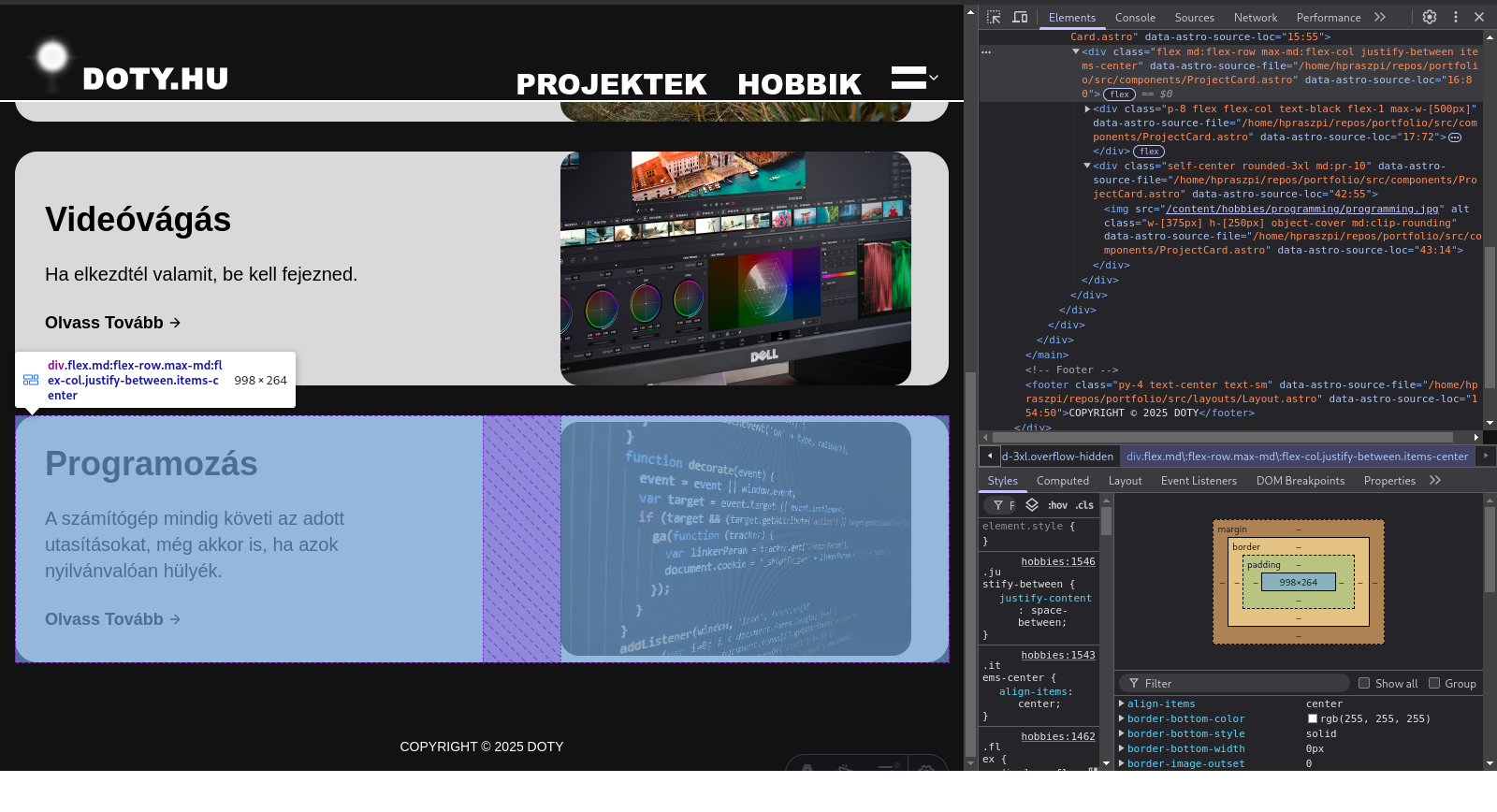The width and height of the screenshot is (1497, 812).
Task: Click the Styles pane vertical scrollbar
Action: (1106, 521)
